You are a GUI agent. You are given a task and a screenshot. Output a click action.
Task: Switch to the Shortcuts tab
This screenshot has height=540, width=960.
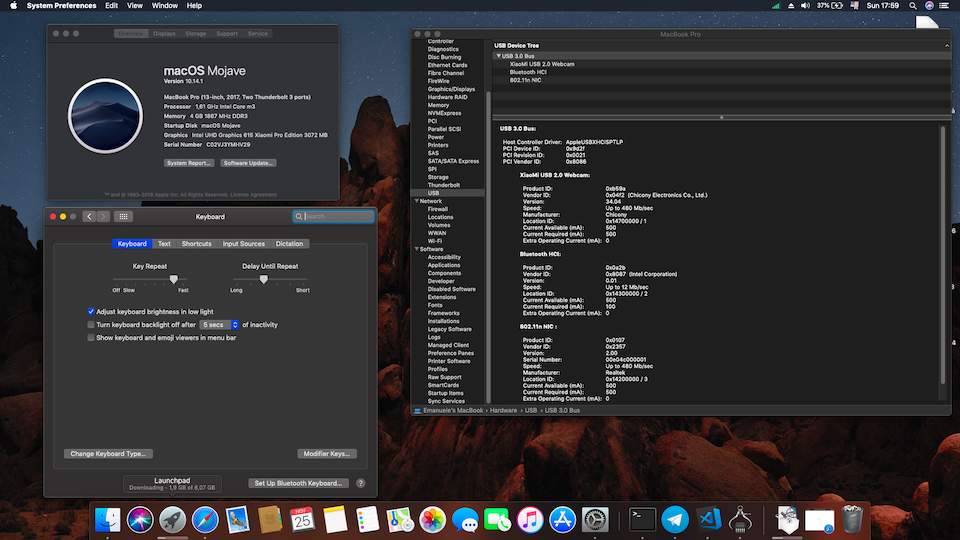pos(196,244)
